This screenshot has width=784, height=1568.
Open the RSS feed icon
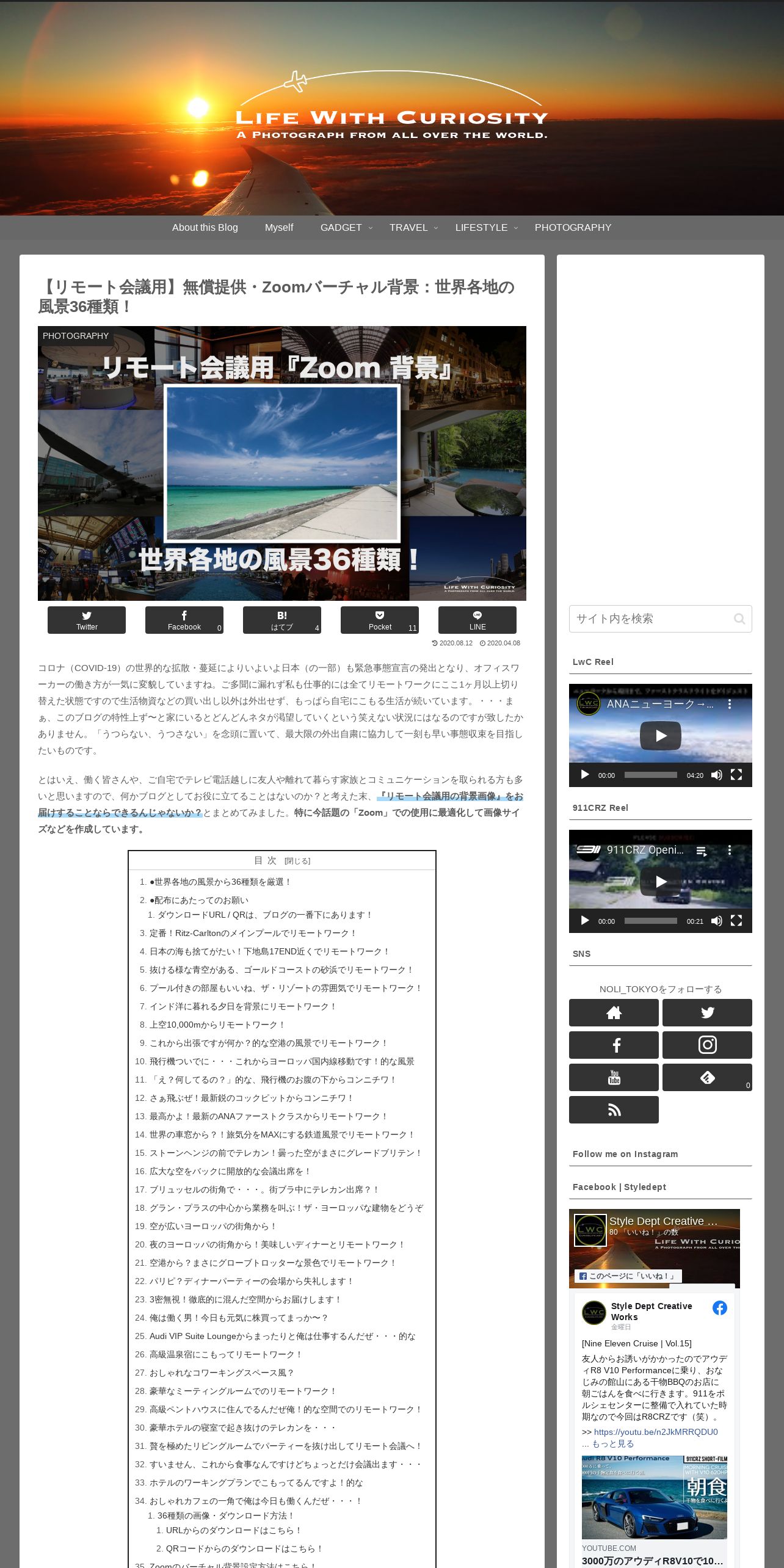(x=614, y=1109)
